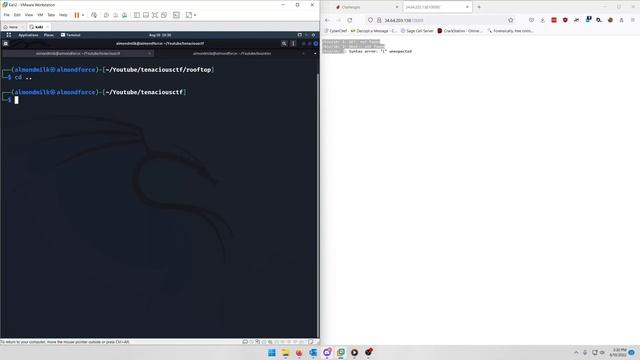Image resolution: width=640 pixels, height=360 pixels.
Task: Open the Sage Cell Server bookmark
Action: click(x=417, y=31)
